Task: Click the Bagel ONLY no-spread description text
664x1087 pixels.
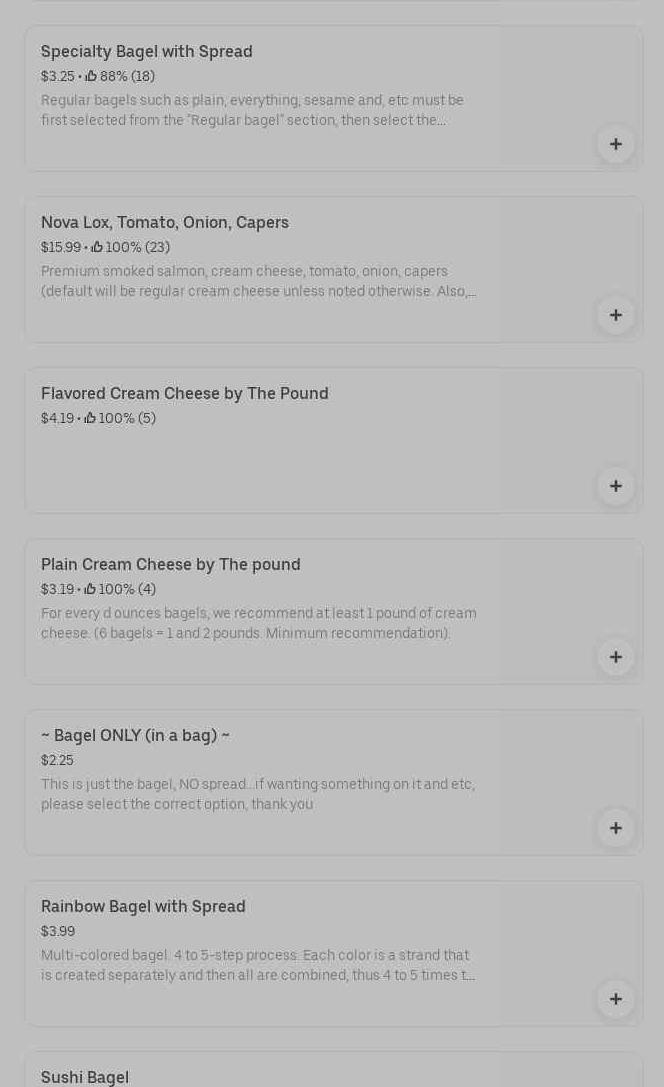Action: click(258, 794)
